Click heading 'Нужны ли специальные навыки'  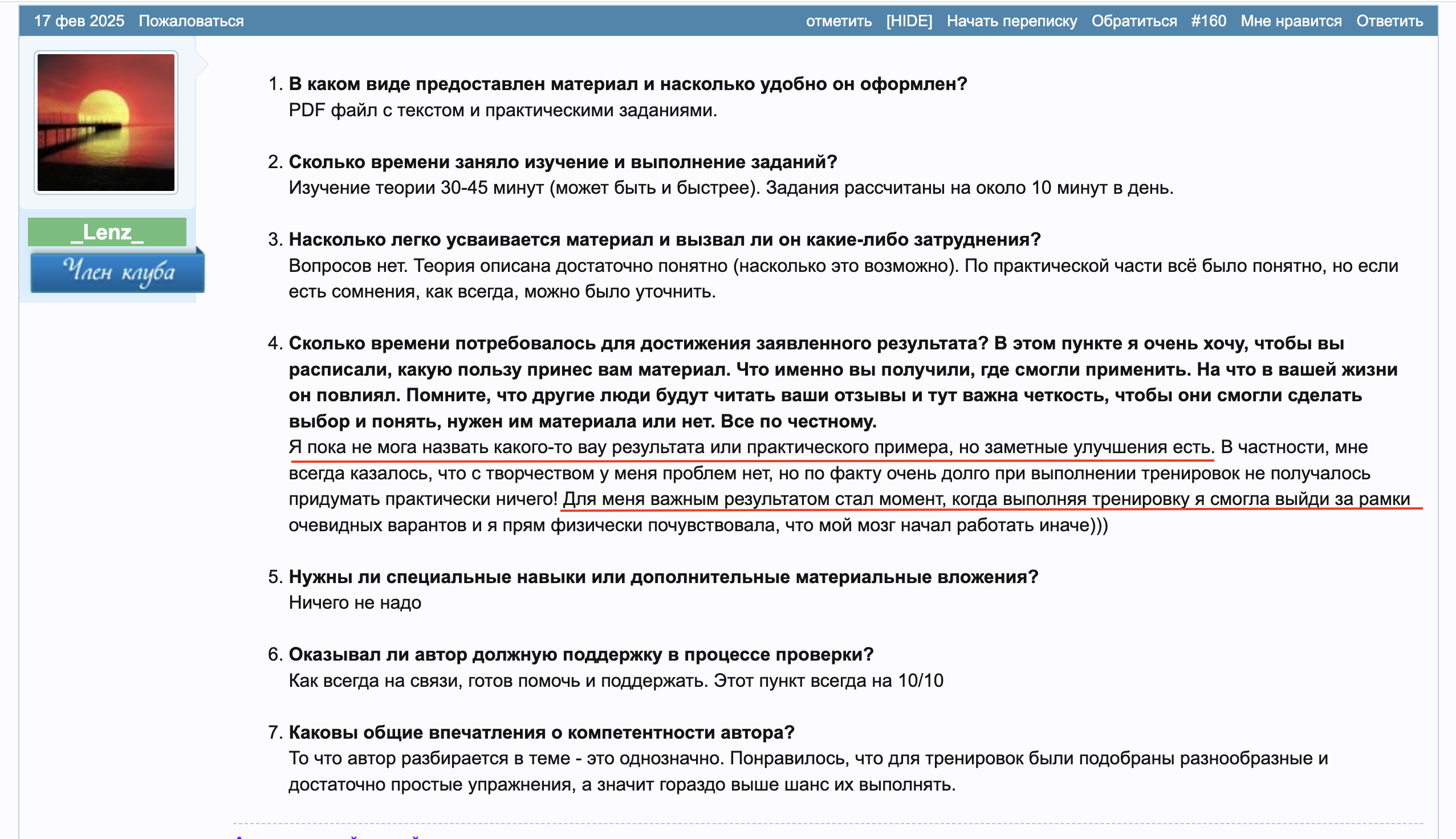(x=662, y=577)
